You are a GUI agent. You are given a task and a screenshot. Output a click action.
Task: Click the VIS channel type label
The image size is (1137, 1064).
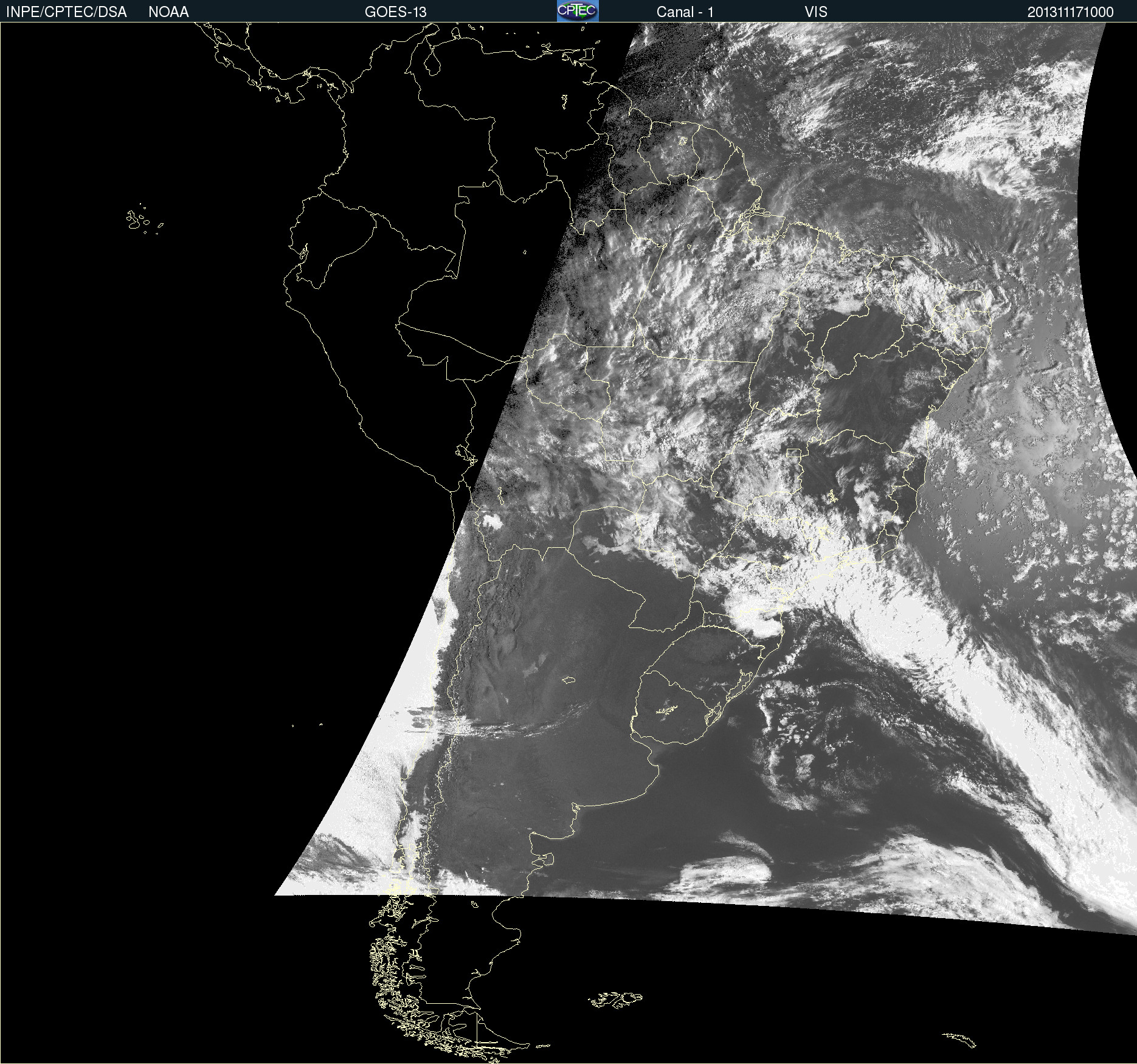815,12
